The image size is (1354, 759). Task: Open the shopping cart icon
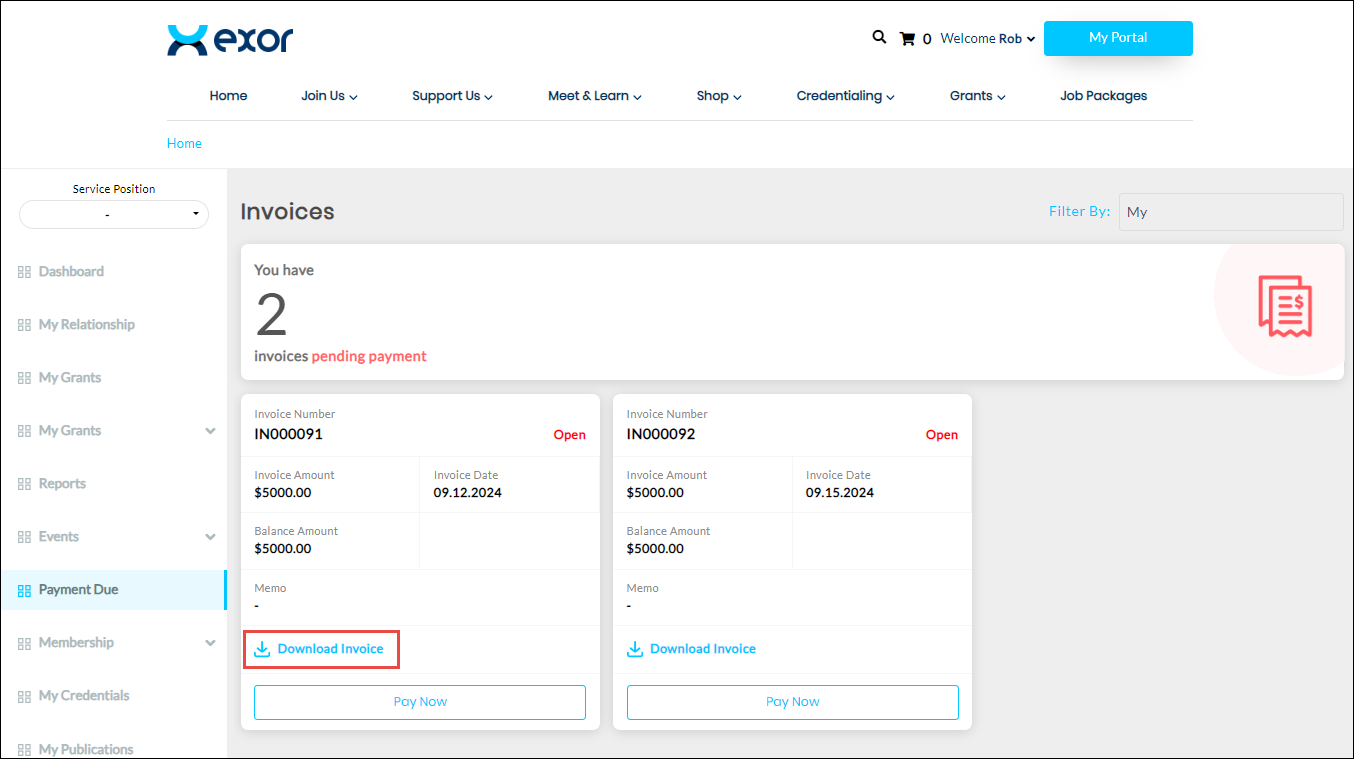907,39
